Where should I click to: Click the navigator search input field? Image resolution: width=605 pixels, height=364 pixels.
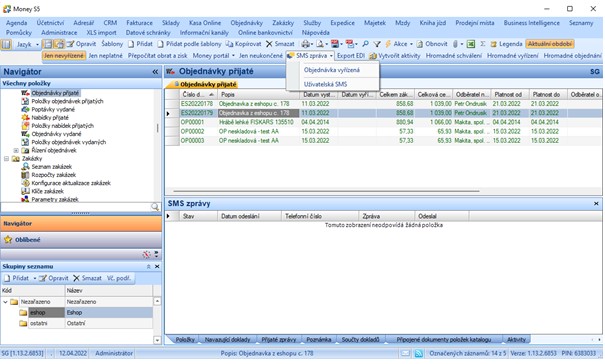[76, 207]
